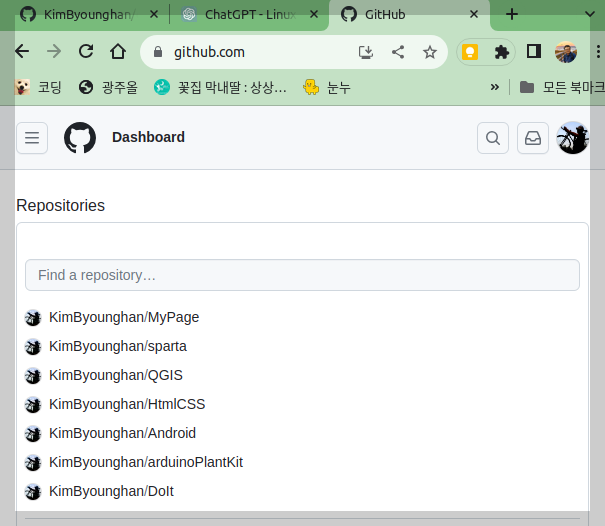Image resolution: width=605 pixels, height=526 pixels.
Task: Click the Dashboard title
Action: 149,137
